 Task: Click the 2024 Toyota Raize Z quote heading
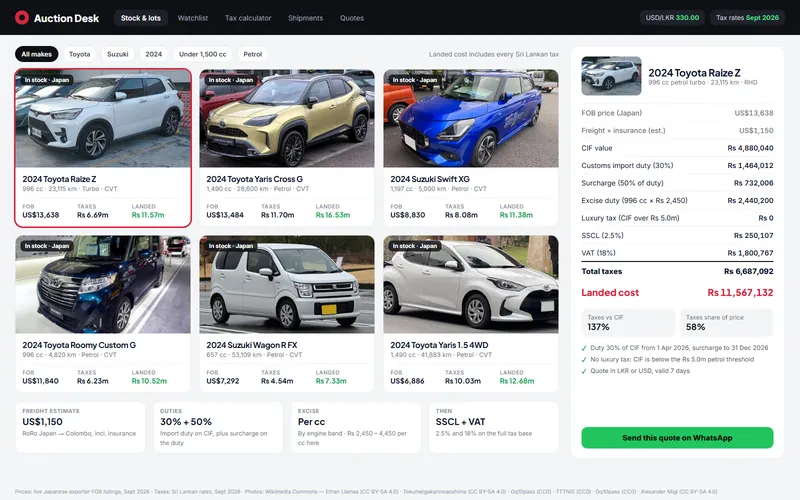[694, 73]
